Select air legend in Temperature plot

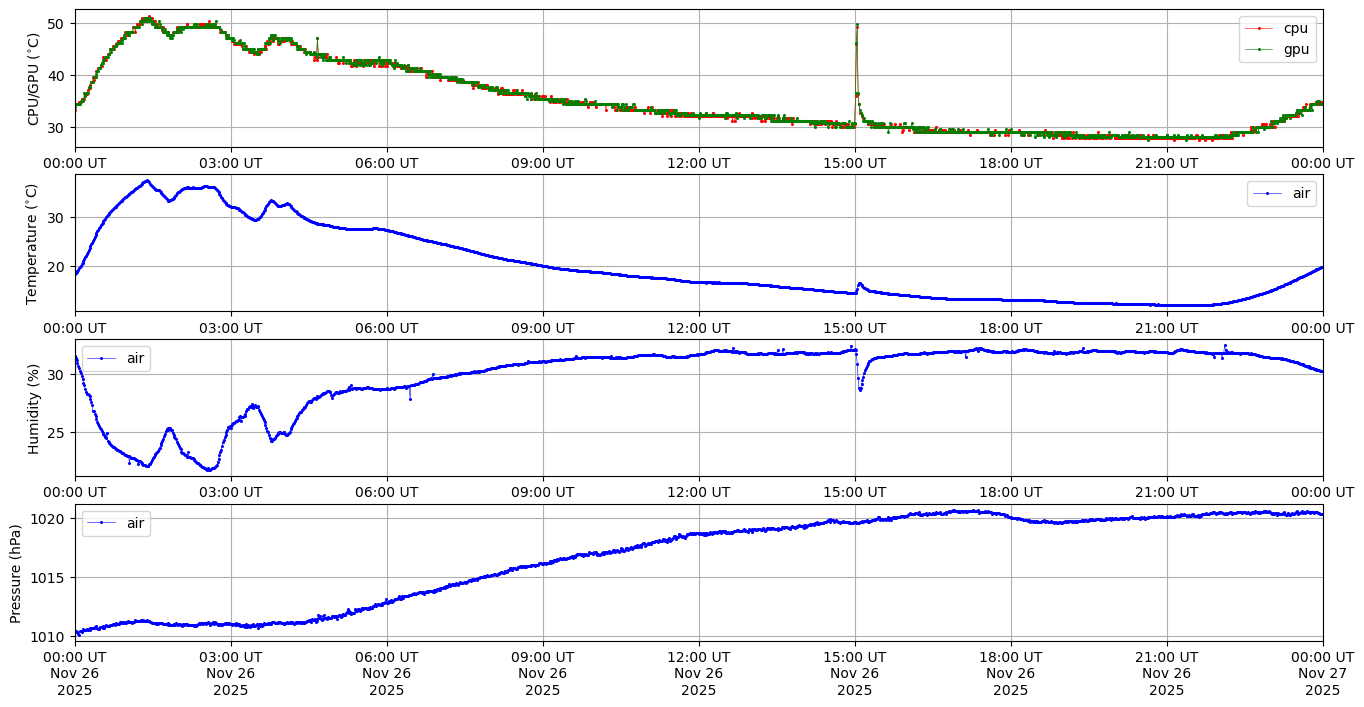point(1281,194)
